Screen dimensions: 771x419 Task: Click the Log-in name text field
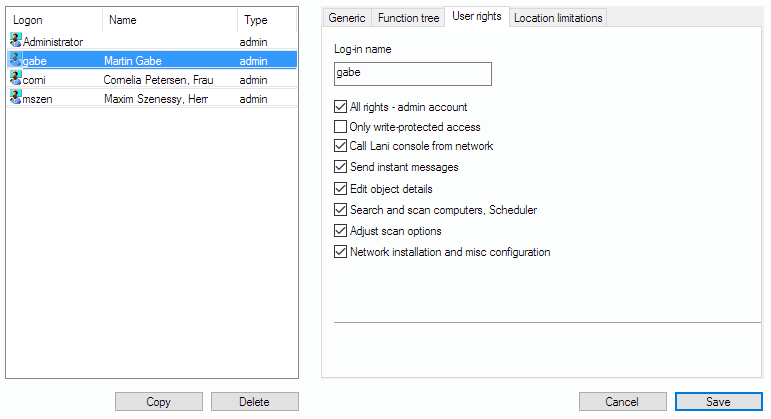(412, 74)
